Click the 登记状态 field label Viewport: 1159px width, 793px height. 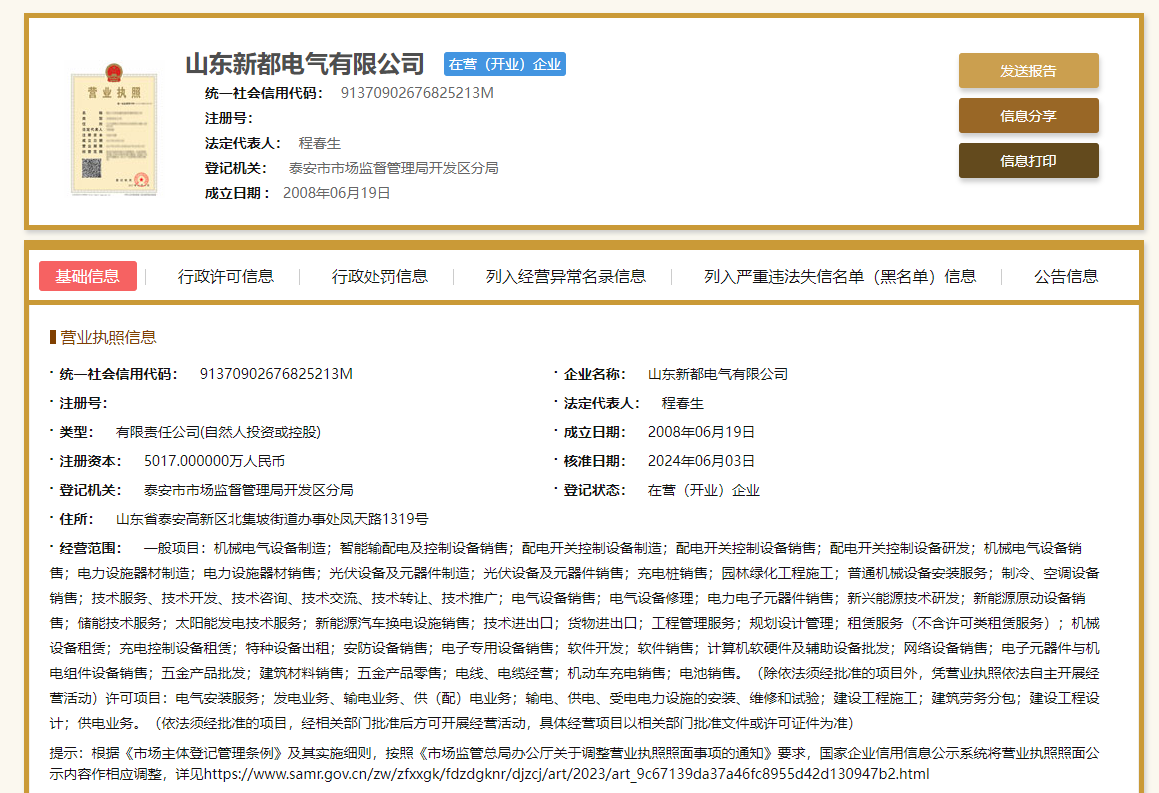(595, 490)
